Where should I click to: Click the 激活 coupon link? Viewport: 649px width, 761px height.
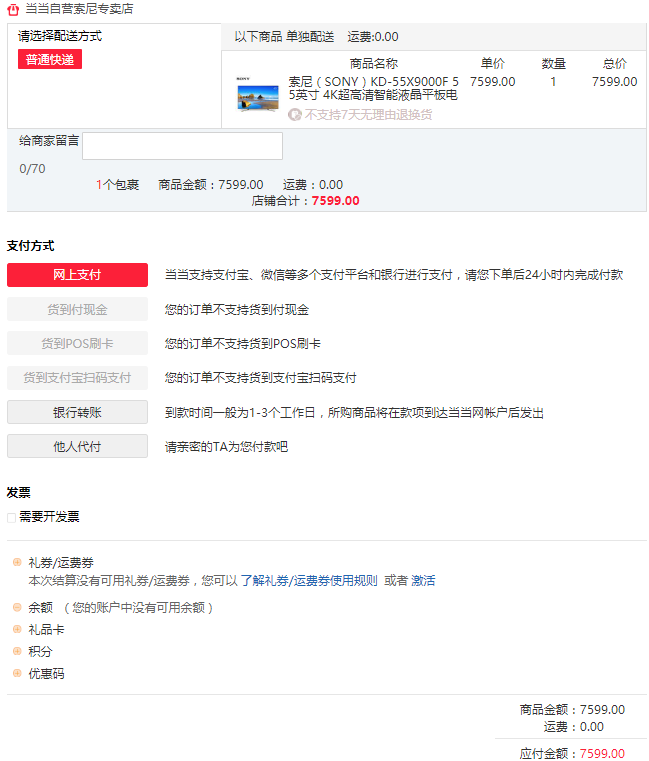click(x=423, y=580)
